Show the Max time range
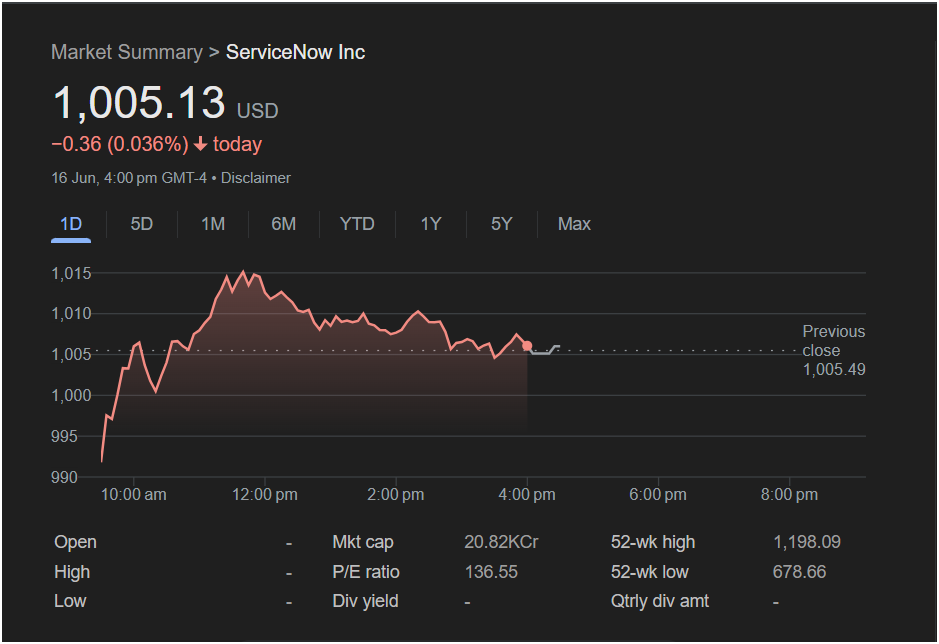 [x=574, y=224]
